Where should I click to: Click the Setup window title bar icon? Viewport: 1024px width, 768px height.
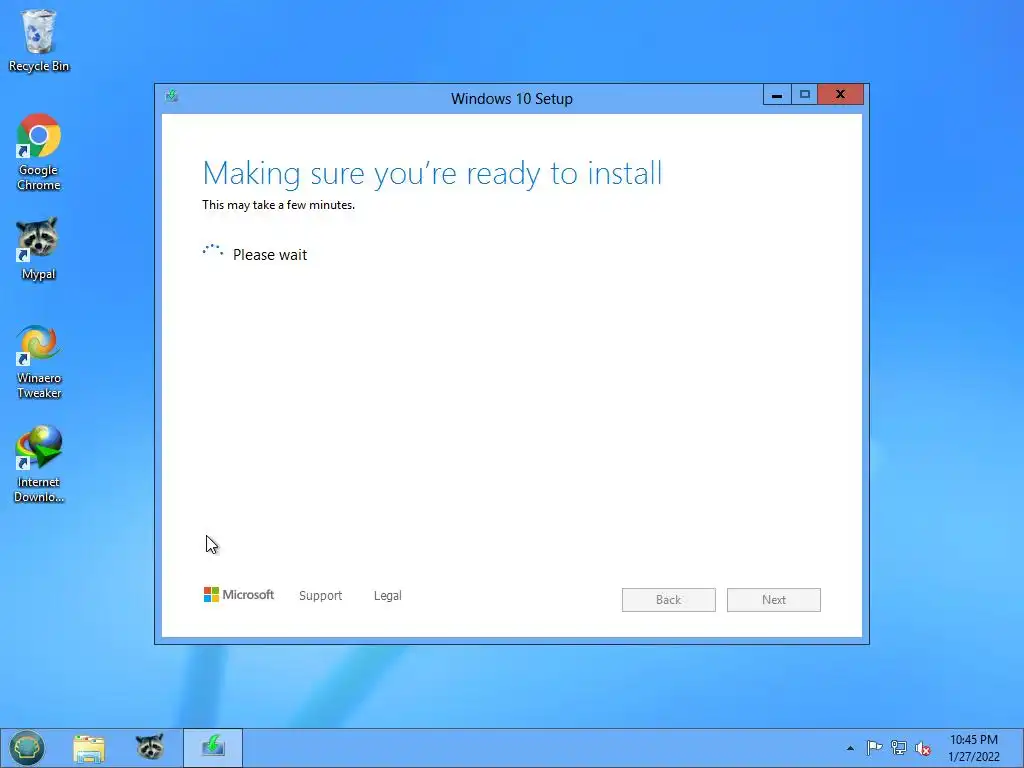click(172, 97)
